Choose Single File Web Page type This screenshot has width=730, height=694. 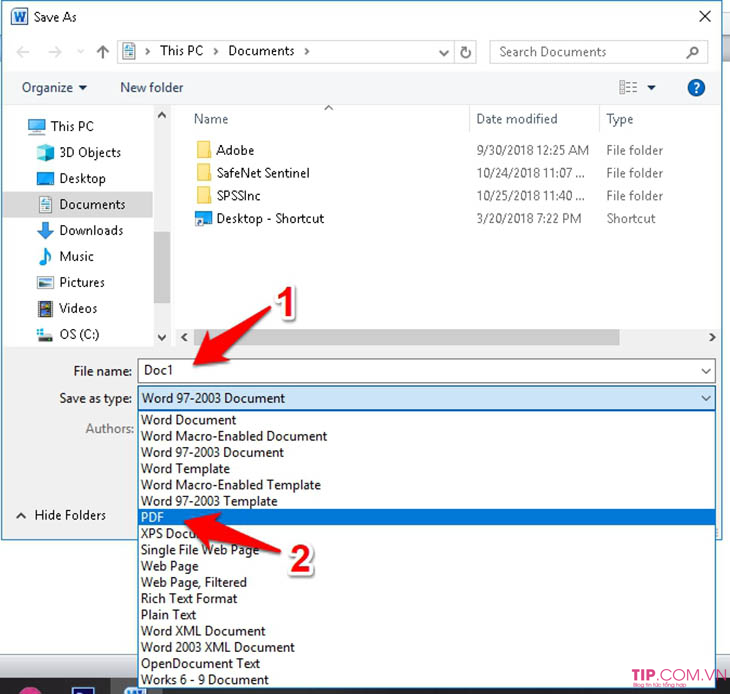pyautogui.click(x=427, y=550)
